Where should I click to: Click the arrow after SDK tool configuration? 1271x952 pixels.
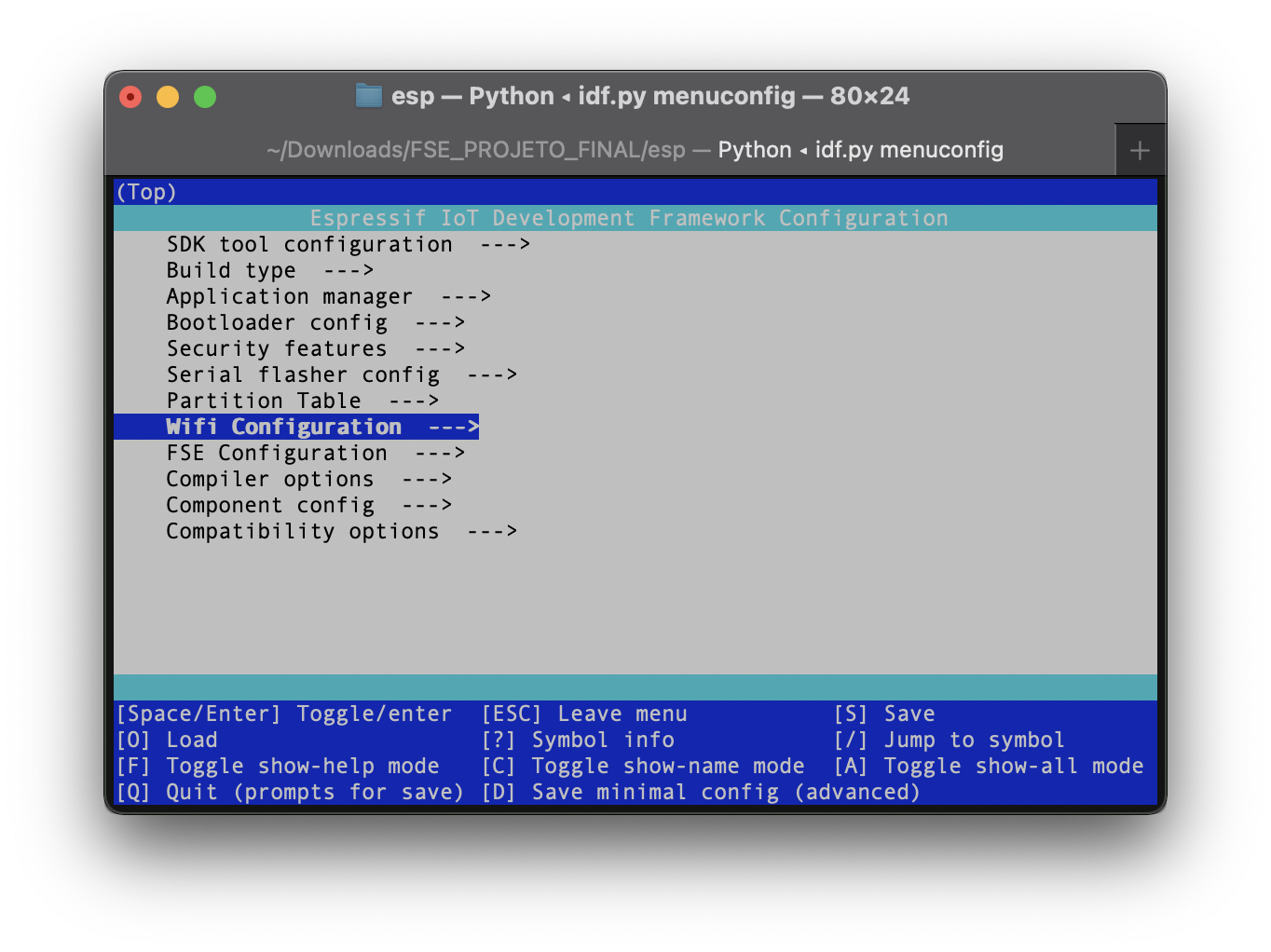[505, 244]
